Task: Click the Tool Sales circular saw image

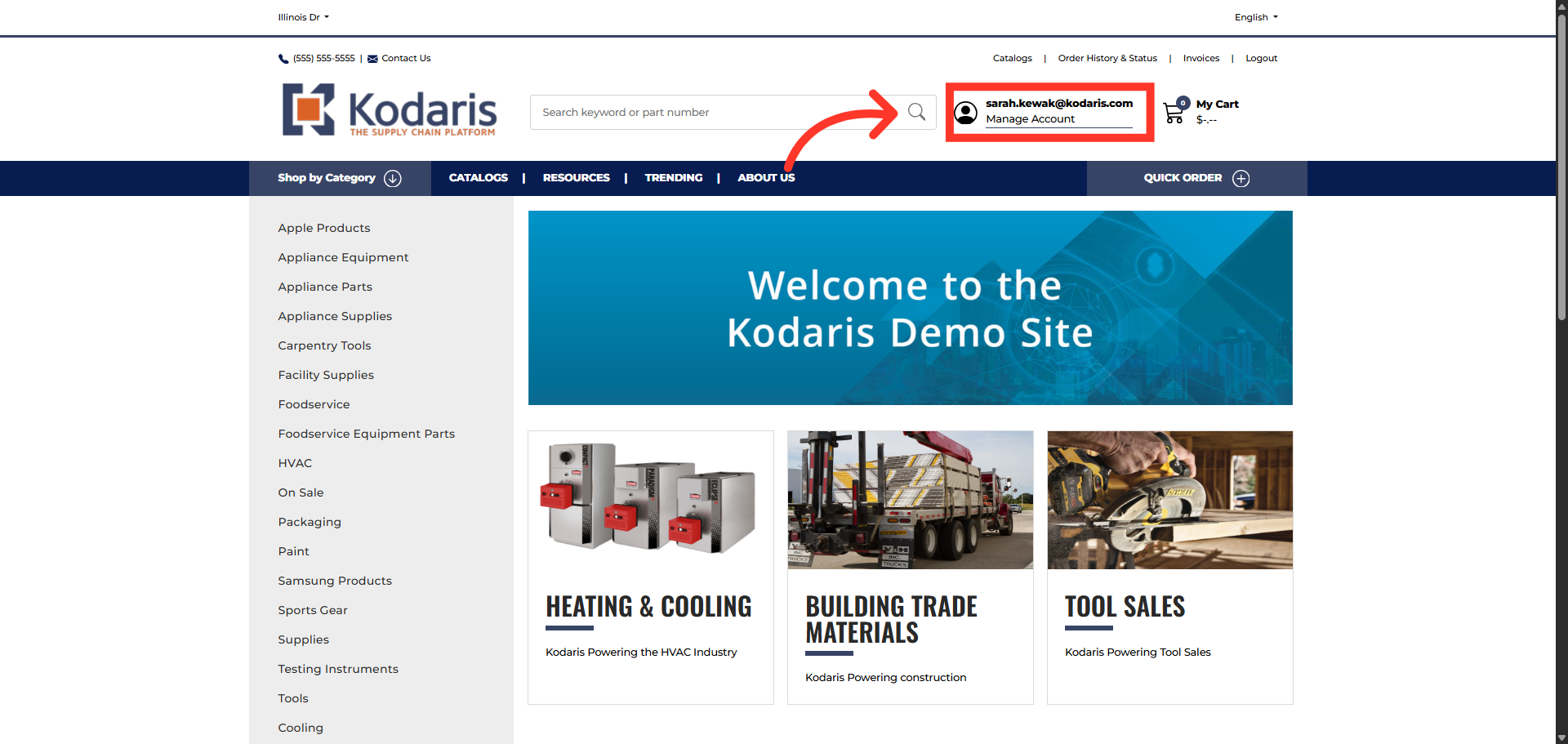Action: coord(1169,500)
